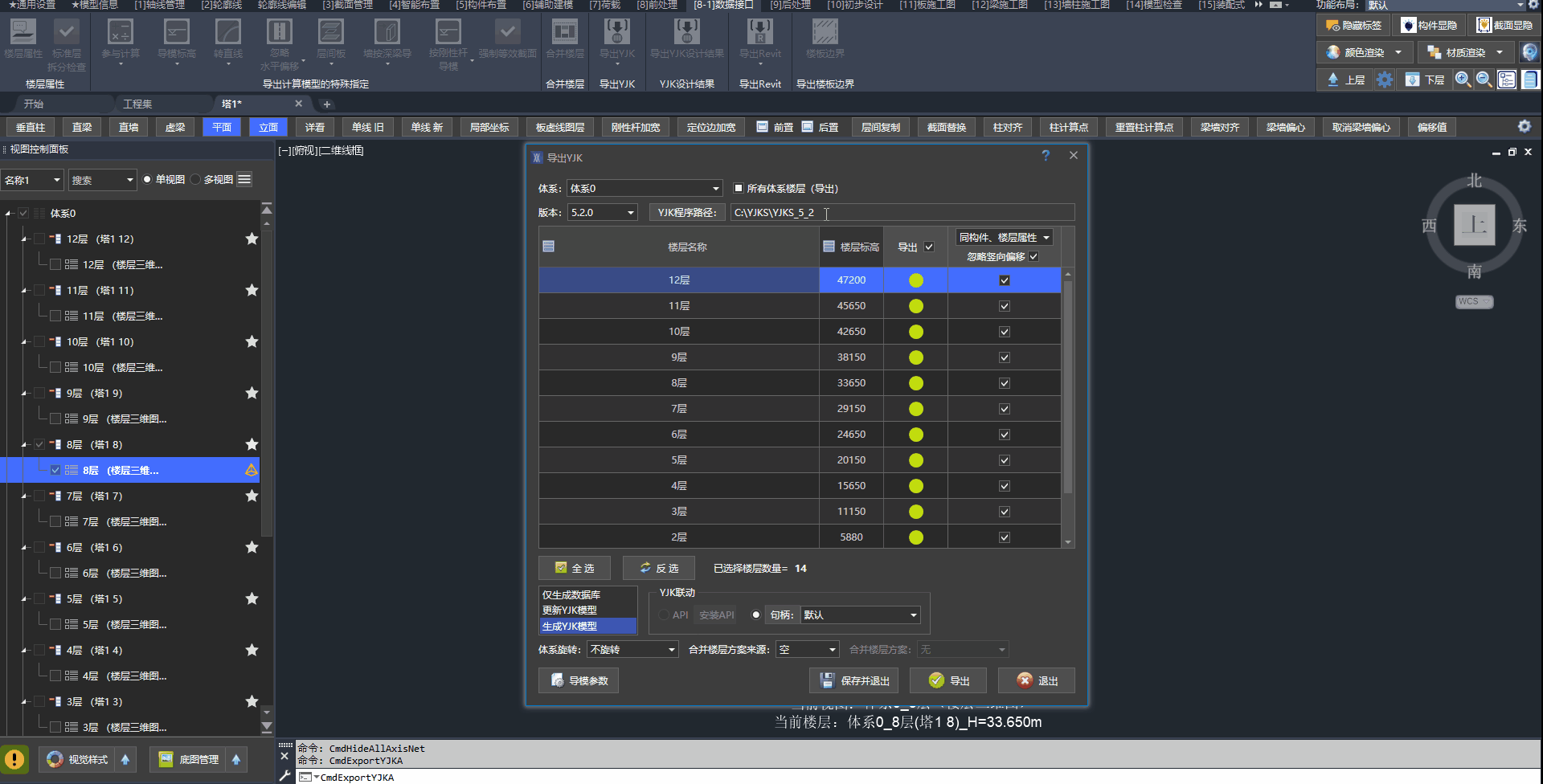The width and height of the screenshot is (1543, 784).
Task: Enable the 所有体系楼层 (导出) checkbox
Action: point(739,189)
